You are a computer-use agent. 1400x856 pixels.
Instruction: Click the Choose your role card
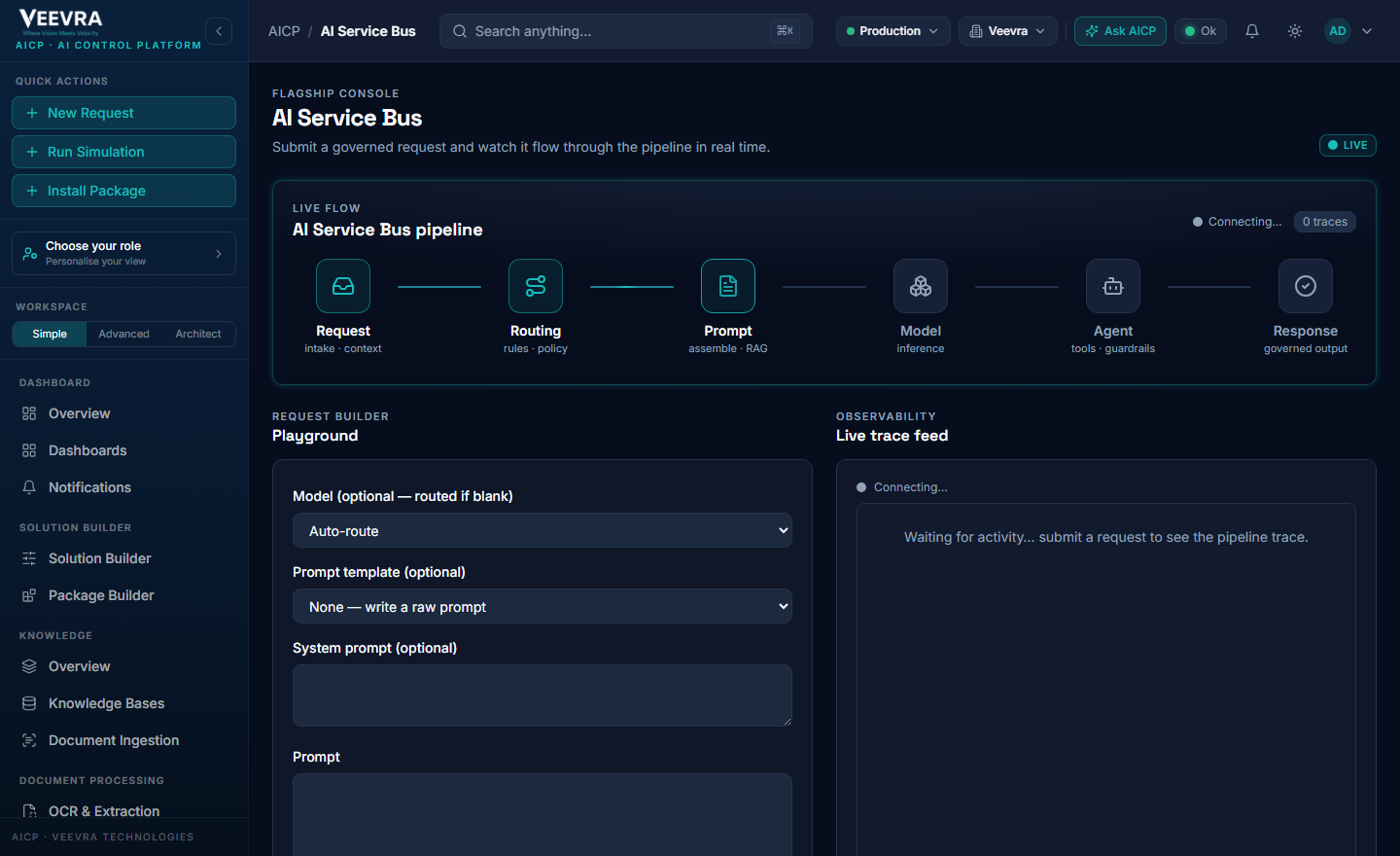tap(123, 254)
